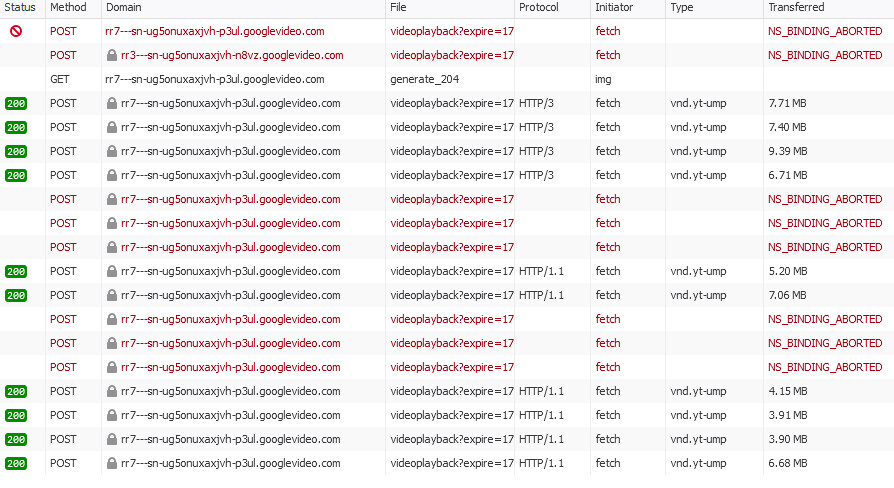Click the 7.71 MB transferred value
Screen dimensions: 894x488
[787, 103]
